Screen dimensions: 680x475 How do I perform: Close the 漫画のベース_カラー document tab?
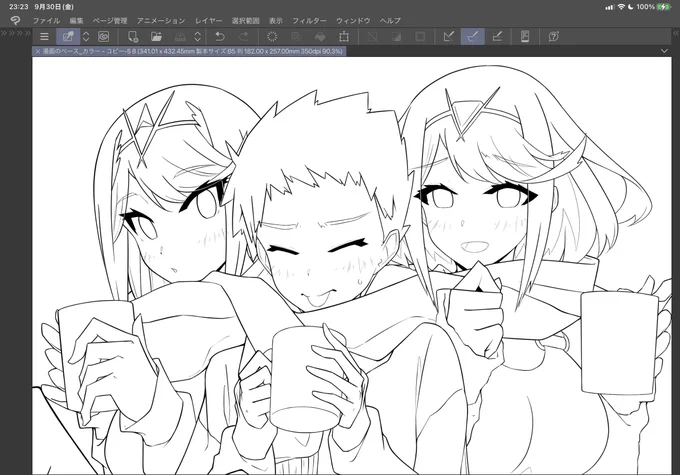pos(38,52)
